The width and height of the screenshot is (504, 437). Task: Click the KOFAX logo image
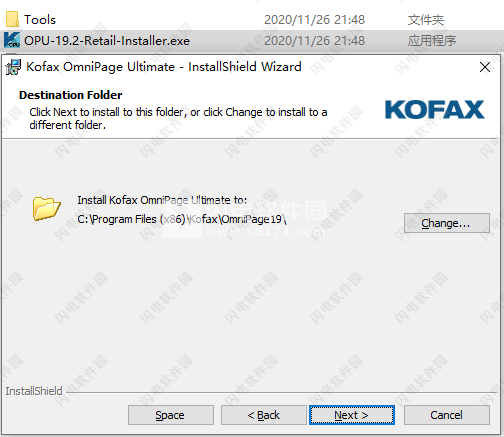point(435,110)
